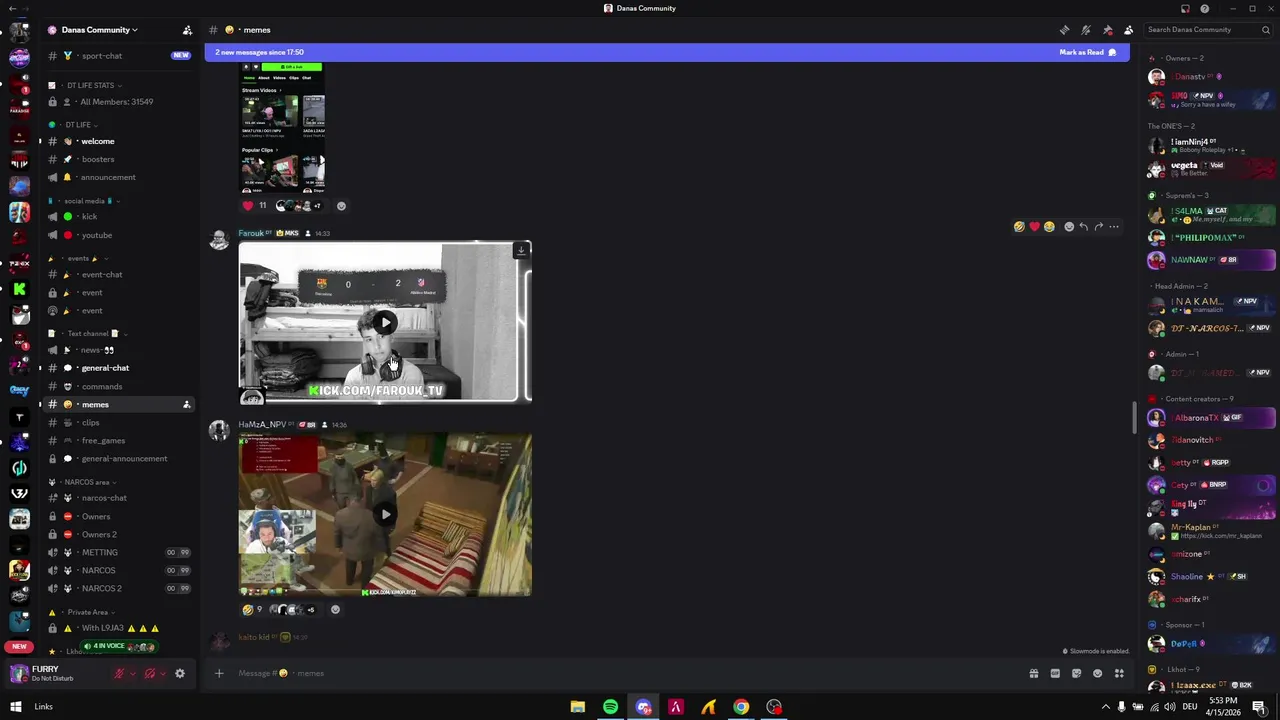Screen dimensions: 1280x720
Task: Open general-chat channel
Action: [119, 368]
